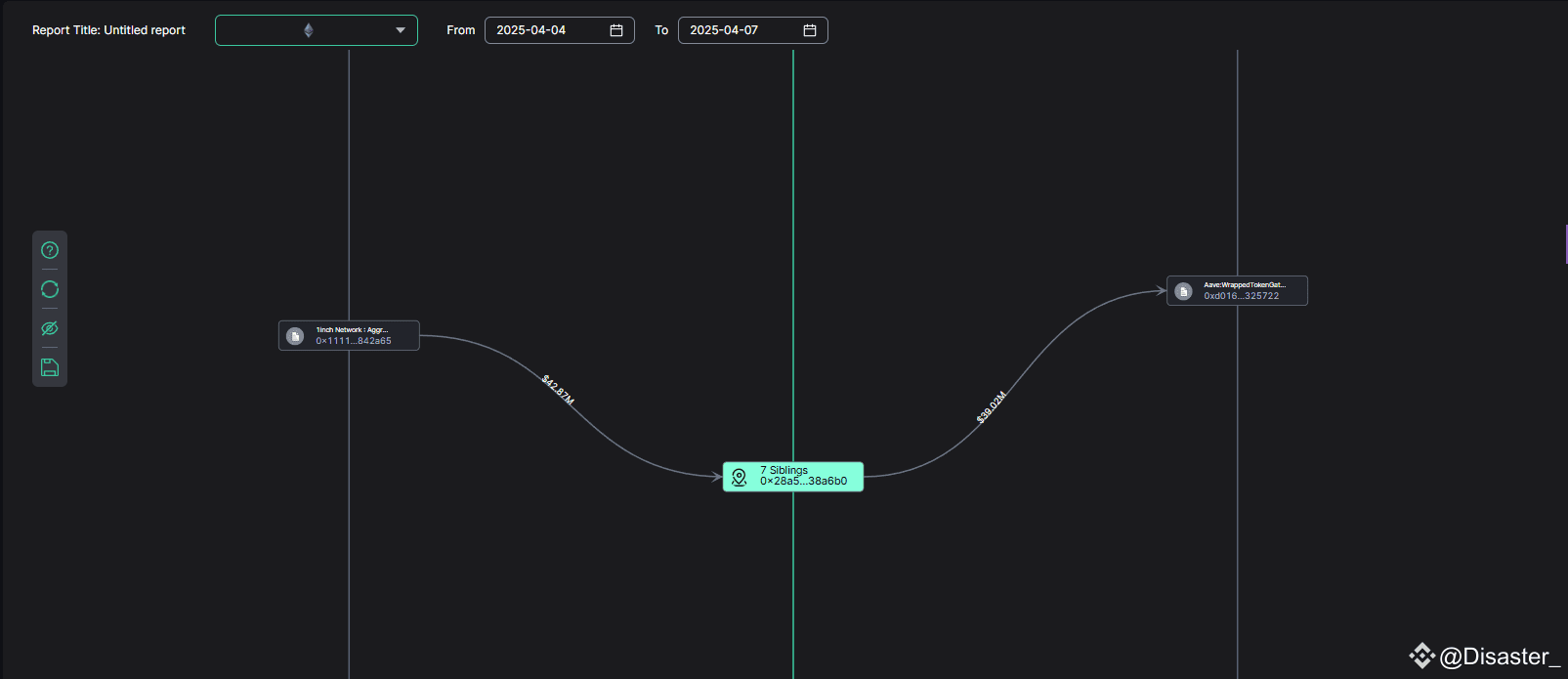Click the save report floppy icon
This screenshot has height=679, width=1568.
pyautogui.click(x=50, y=367)
